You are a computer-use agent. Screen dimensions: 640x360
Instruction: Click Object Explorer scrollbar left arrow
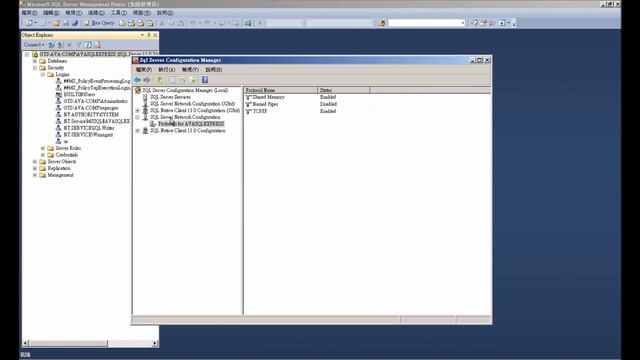(25, 344)
